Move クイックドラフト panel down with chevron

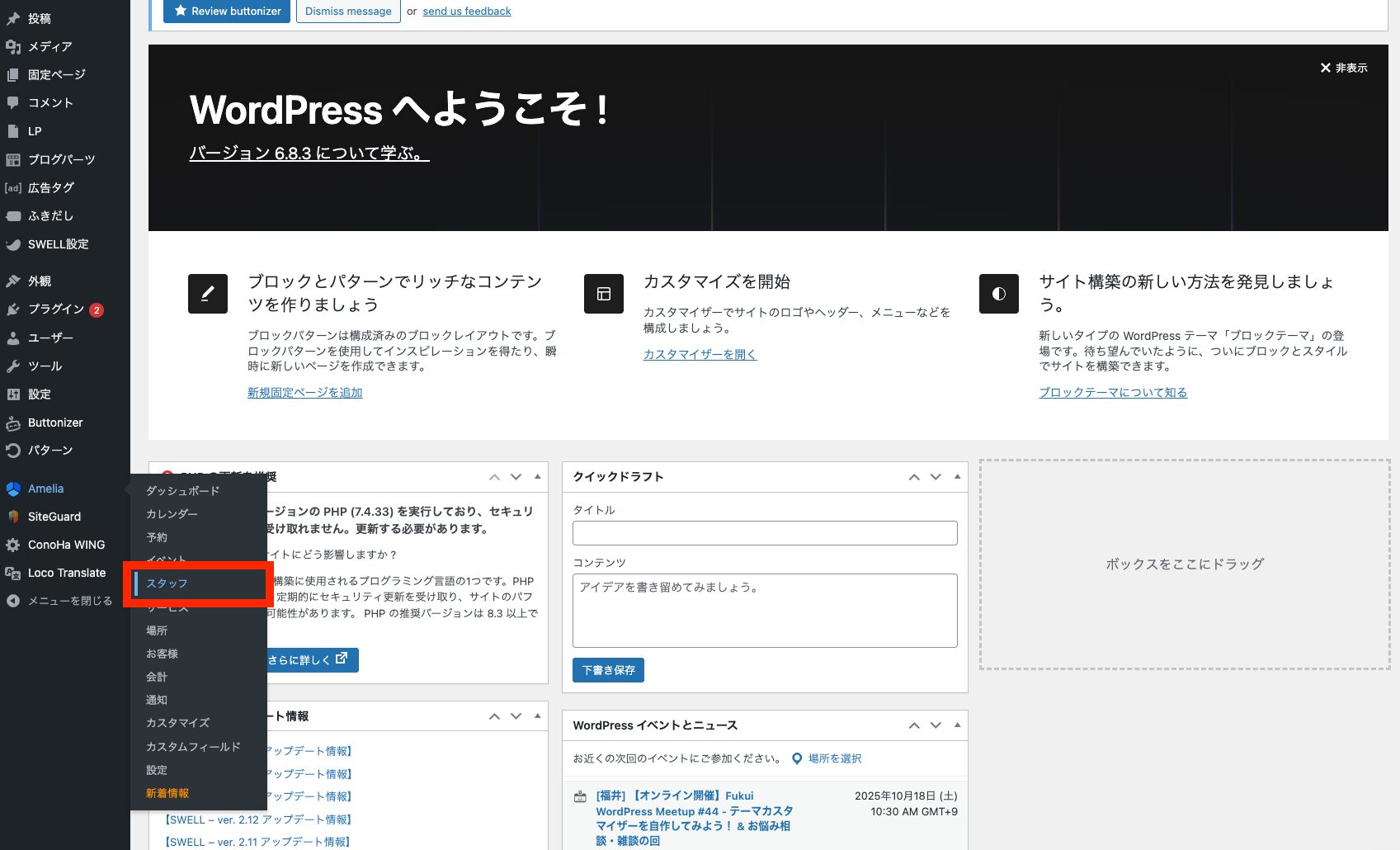coord(936,476)
